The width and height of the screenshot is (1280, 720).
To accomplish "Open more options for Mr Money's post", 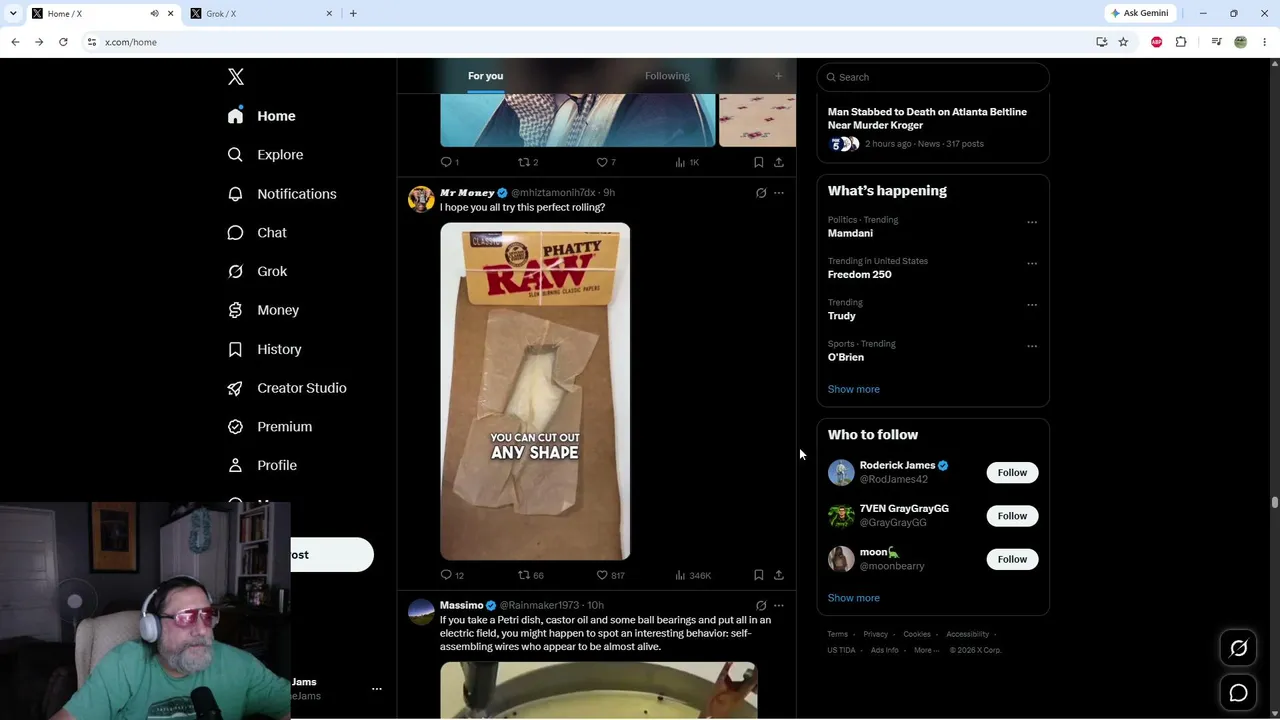I will (x=779, y=193).
